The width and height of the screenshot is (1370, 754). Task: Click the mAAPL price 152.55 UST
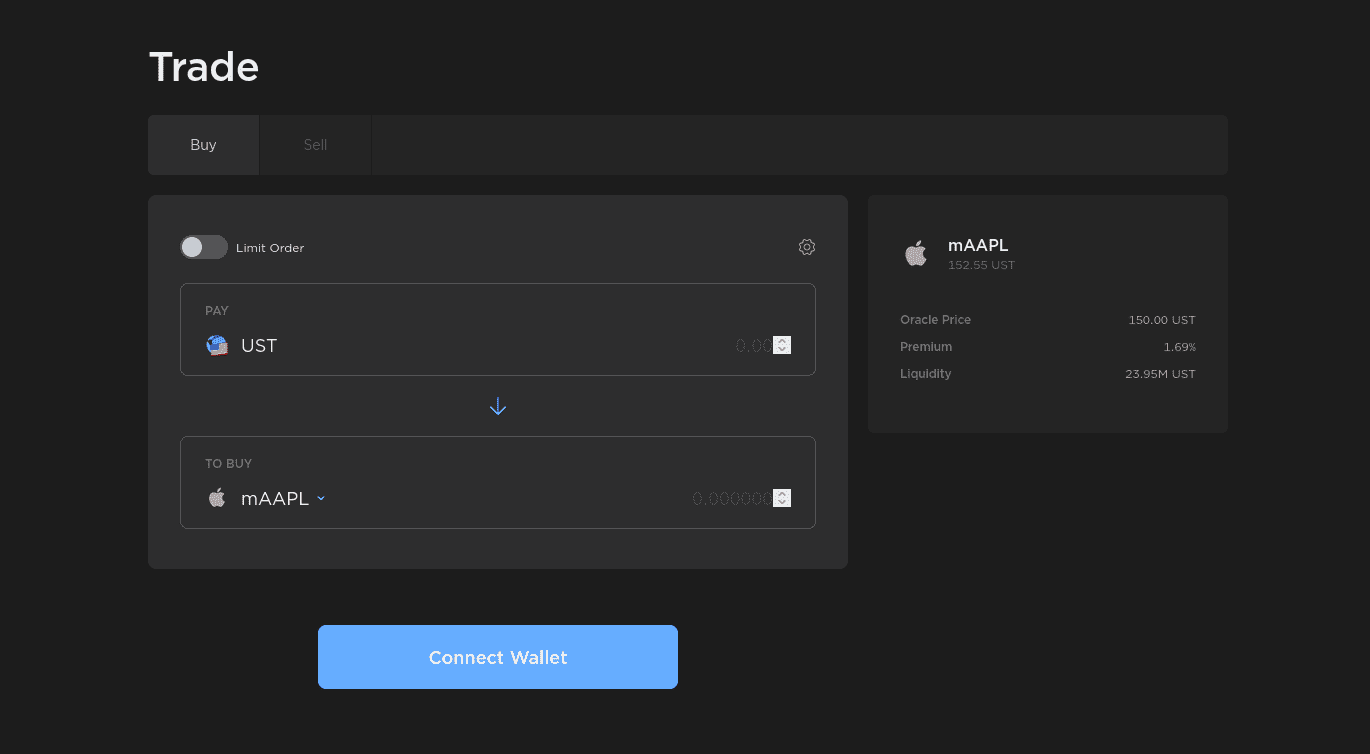(x=981, y=265)
